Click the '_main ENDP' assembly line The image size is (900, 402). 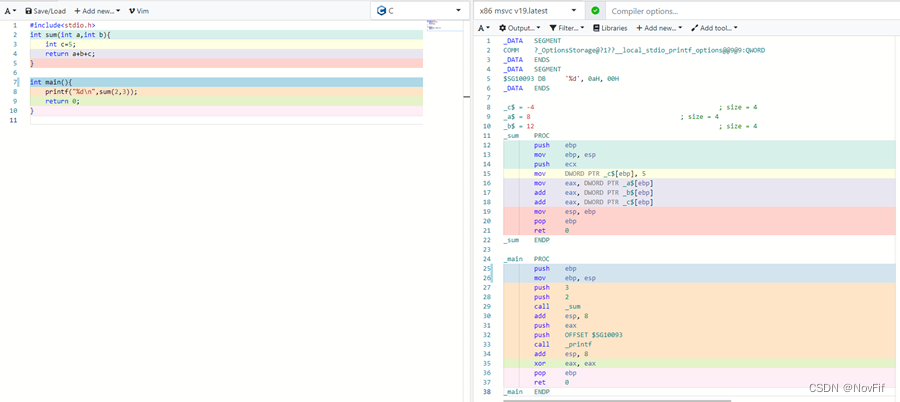(x=526, y=392)
